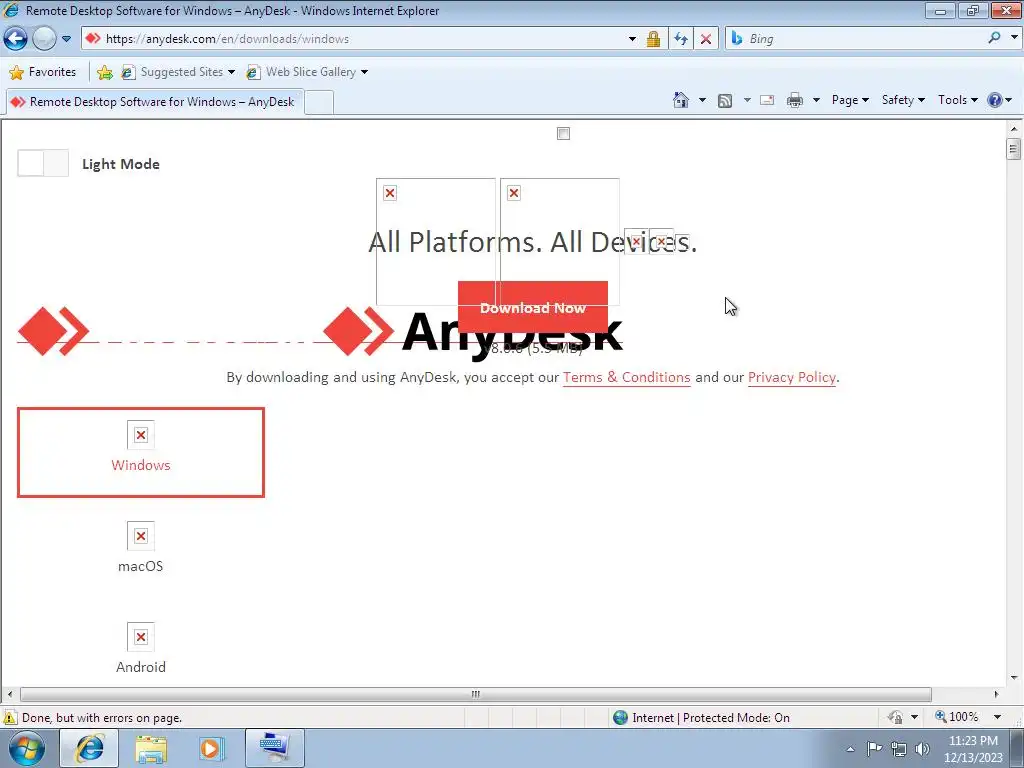This screenshot has width=1024, height=768.
Task: Open the Page menu
Action: (x=850, y=100)
